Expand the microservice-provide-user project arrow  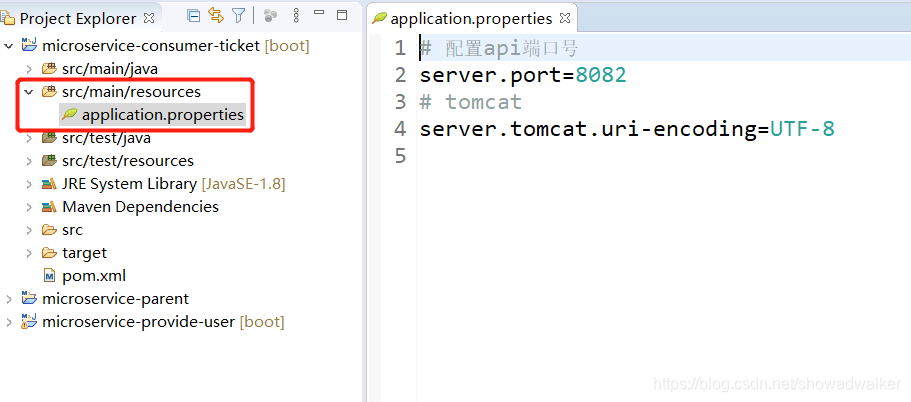pyautogui.click(x=9, y=322)
